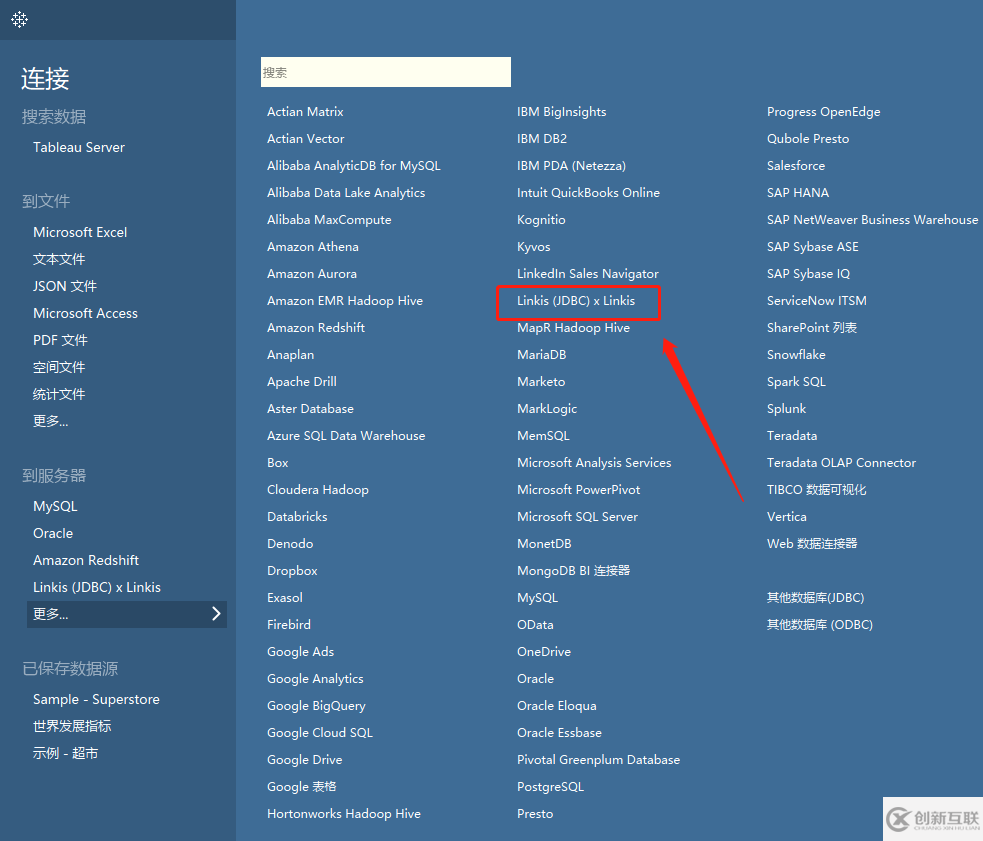Select Linkis (JDBC) x Linkis in sidebar
Screen dimensions: 983x841
tap(97, 588)
